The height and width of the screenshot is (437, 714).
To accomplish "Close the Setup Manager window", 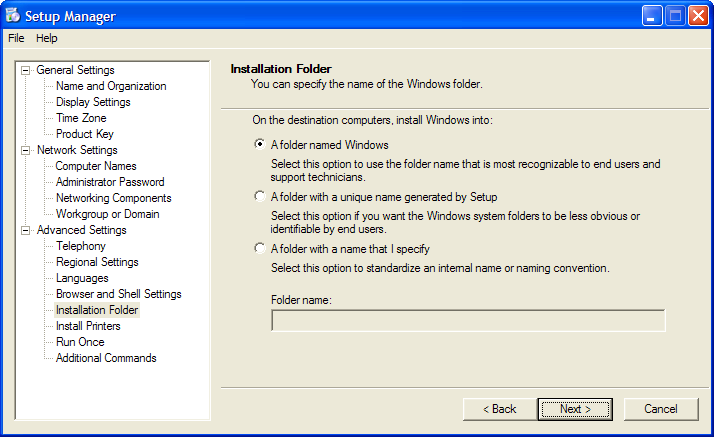I will (698, 16).
